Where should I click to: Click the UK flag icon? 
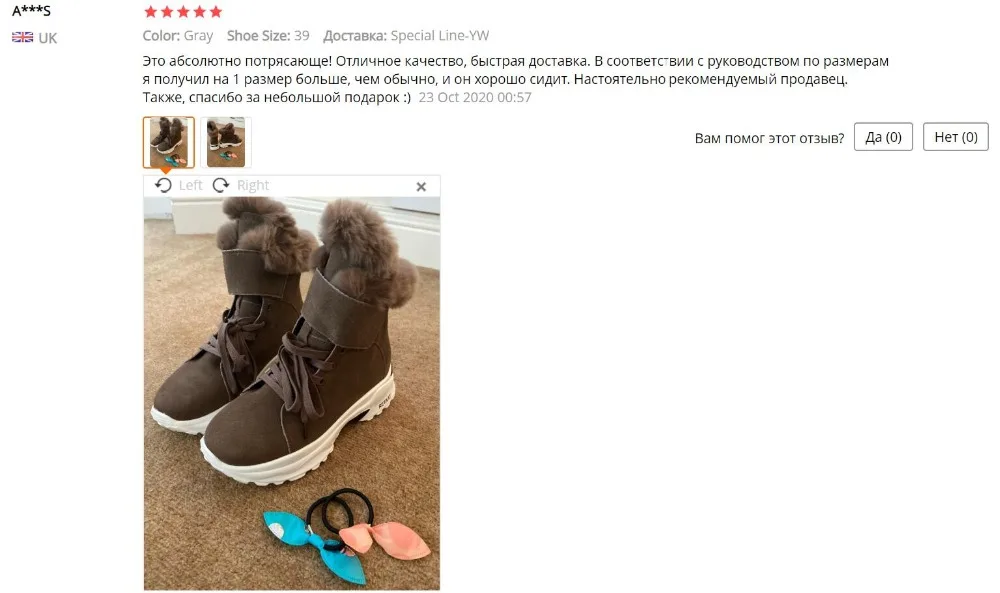(x=22, y=38)
